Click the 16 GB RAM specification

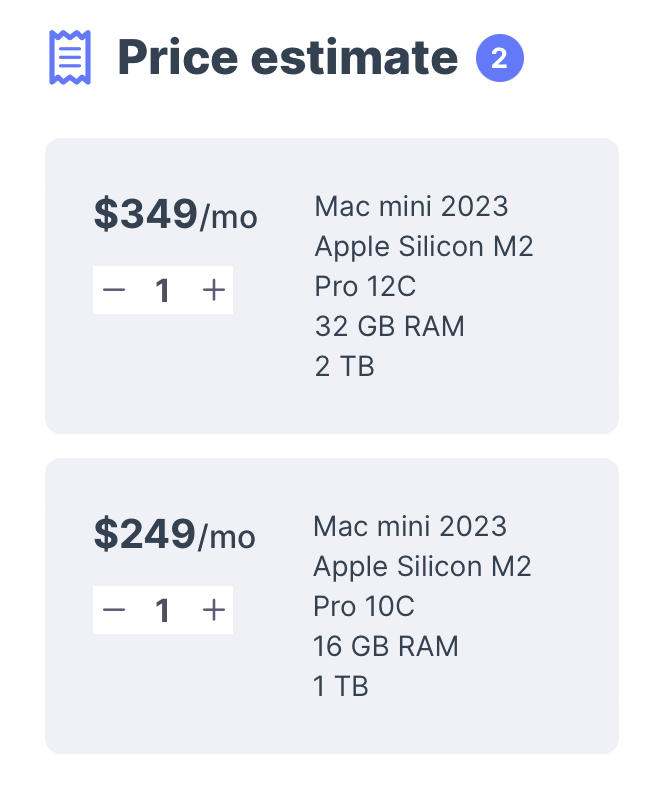click(x=386, y=646)
